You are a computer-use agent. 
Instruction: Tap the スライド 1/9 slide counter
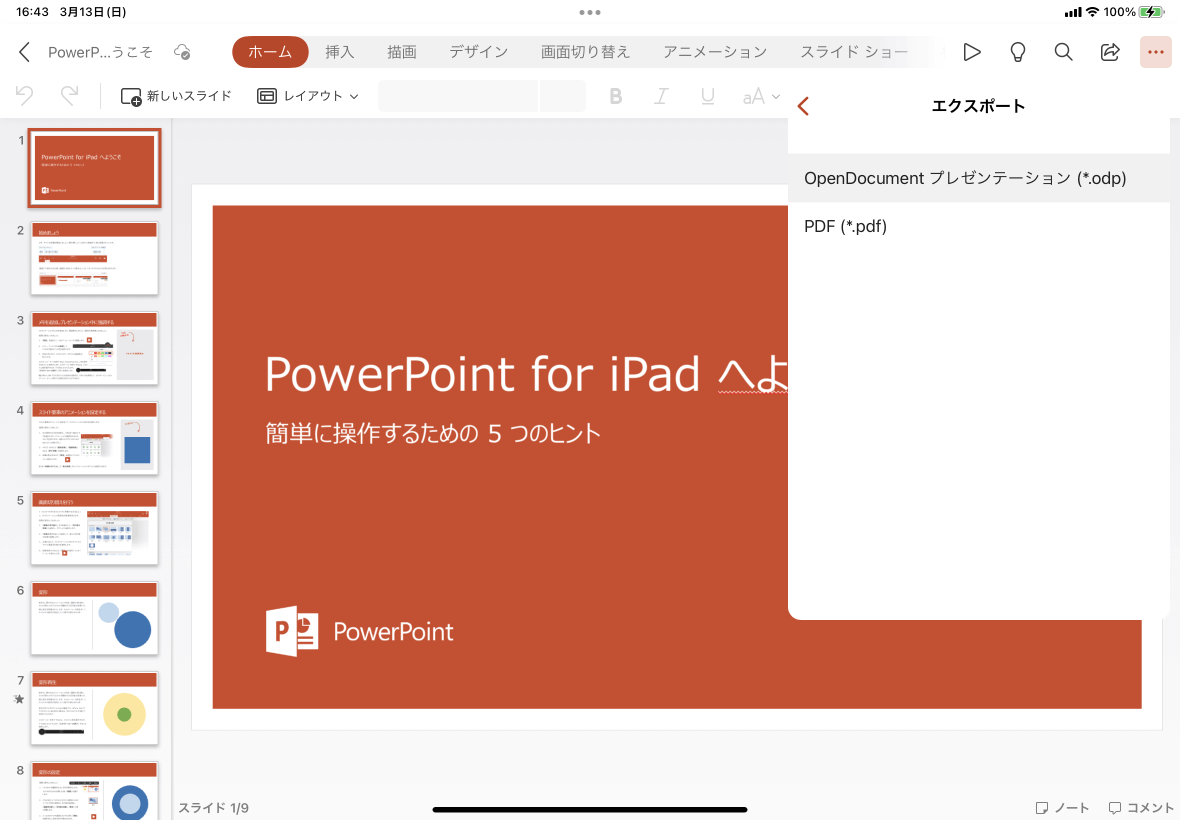click(x=214, y=808)
